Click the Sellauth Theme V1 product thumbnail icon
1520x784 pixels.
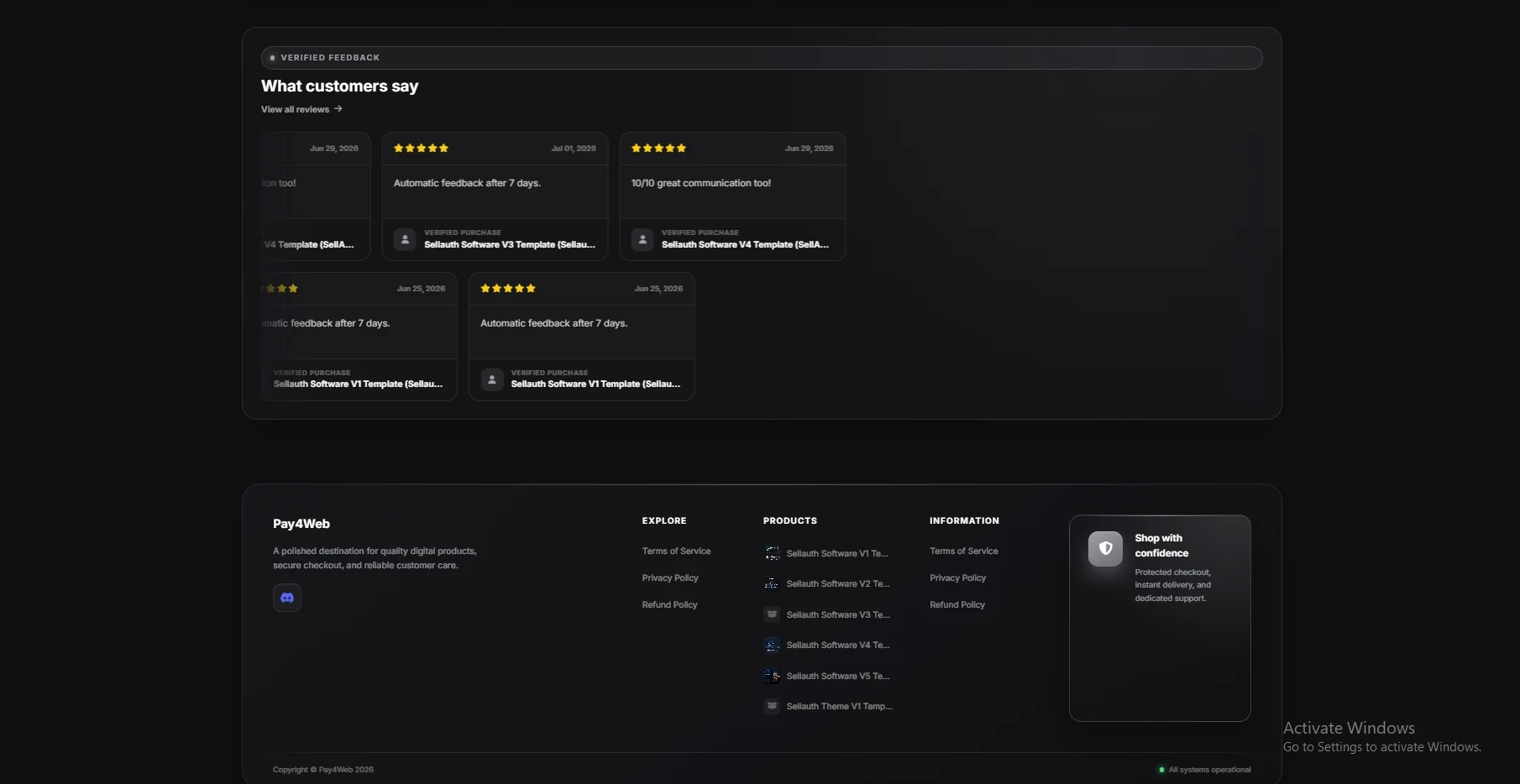(772, 706)
